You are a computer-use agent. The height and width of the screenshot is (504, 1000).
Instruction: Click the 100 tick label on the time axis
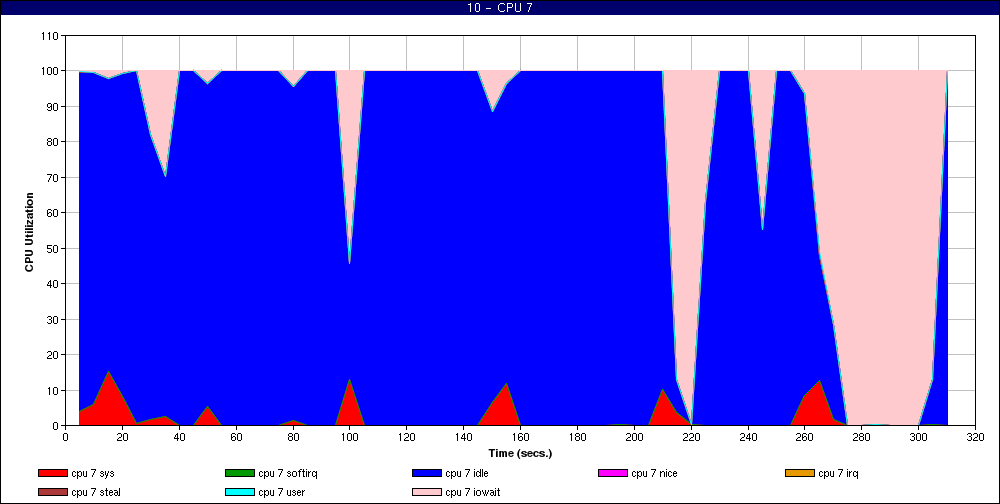click(349, 437)
